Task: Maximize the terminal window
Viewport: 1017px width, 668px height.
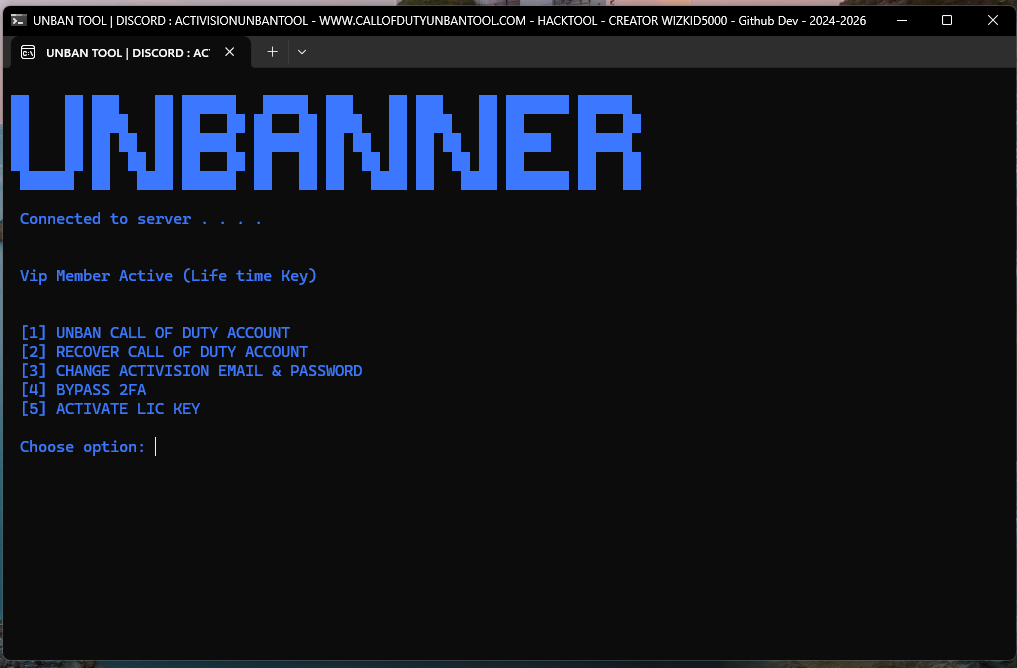Action: coord(947,20)
